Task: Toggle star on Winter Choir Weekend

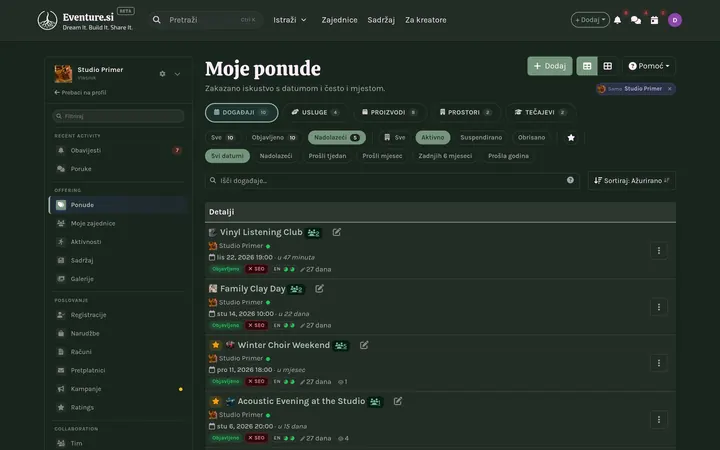Action: [215, 345]
